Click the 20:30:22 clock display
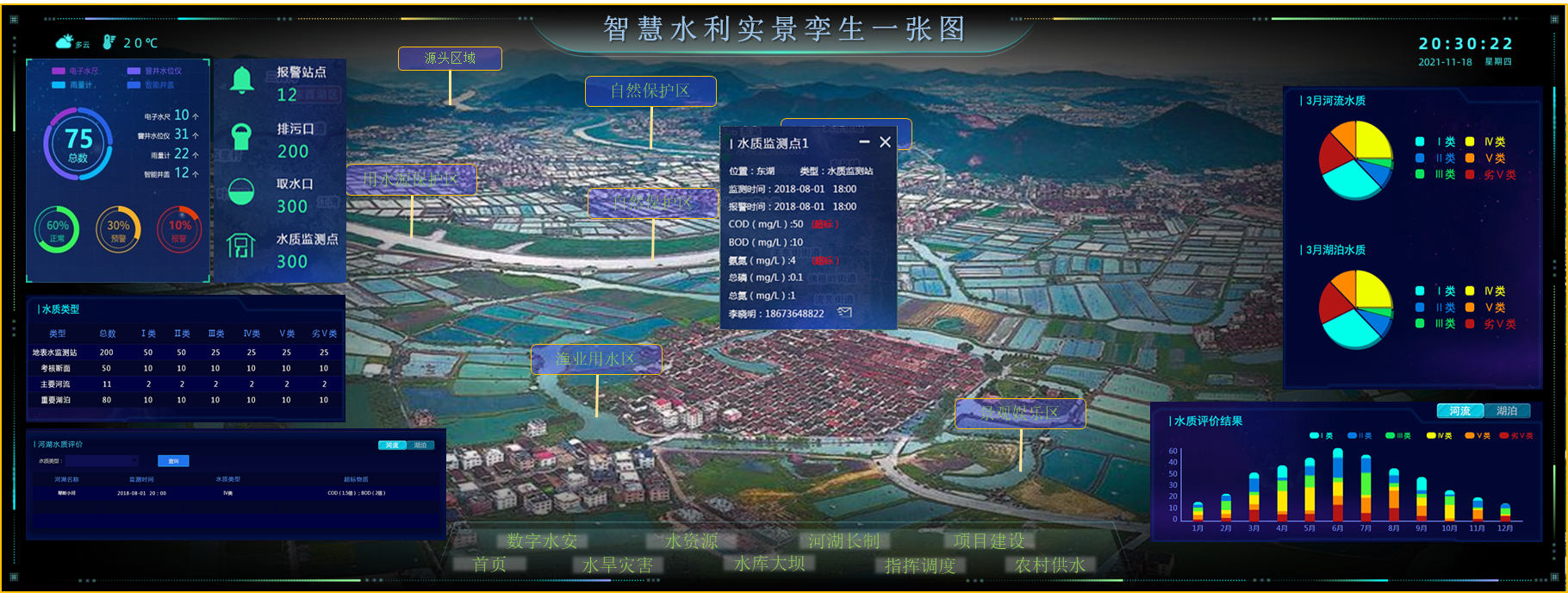 [1466, 43]
